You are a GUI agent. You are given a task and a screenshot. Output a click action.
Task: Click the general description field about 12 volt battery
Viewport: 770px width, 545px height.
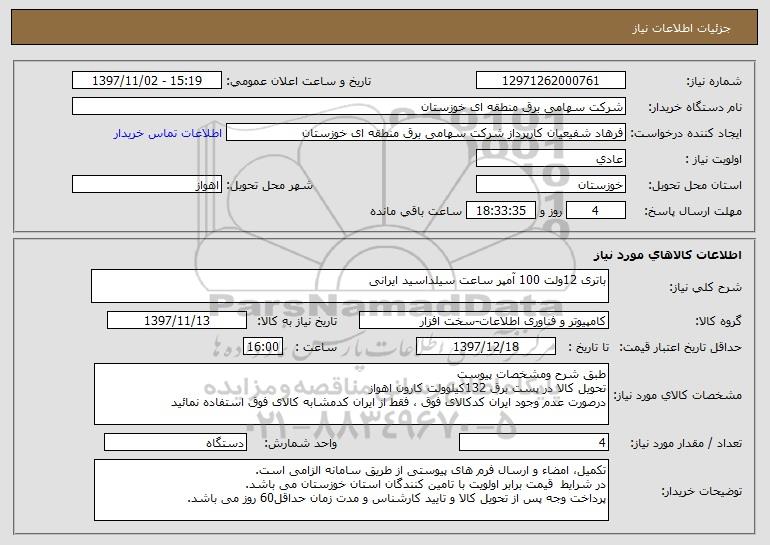(350, 286)
